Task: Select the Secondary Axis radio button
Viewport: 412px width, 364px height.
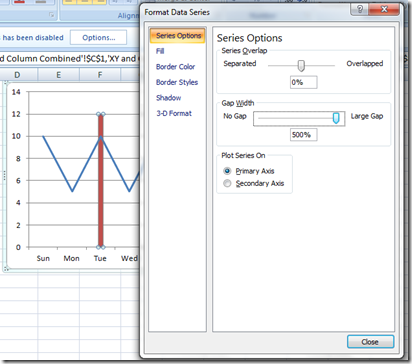Action: point(227,183)
